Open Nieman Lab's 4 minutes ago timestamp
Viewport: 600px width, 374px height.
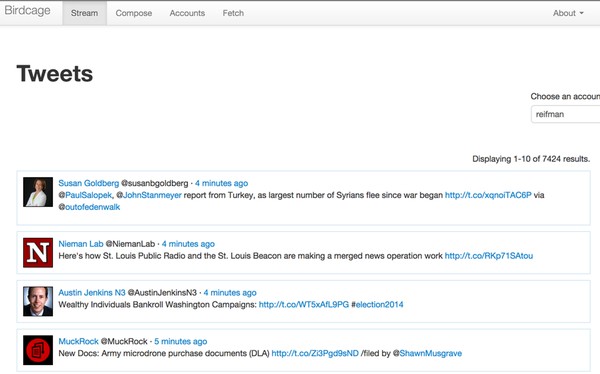pos(188,244)
